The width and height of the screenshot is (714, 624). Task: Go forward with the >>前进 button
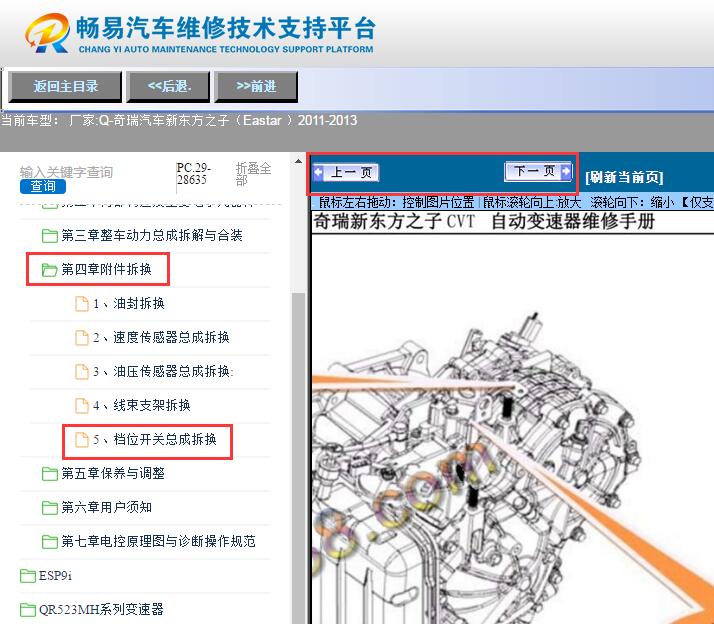tap(256, 86)
